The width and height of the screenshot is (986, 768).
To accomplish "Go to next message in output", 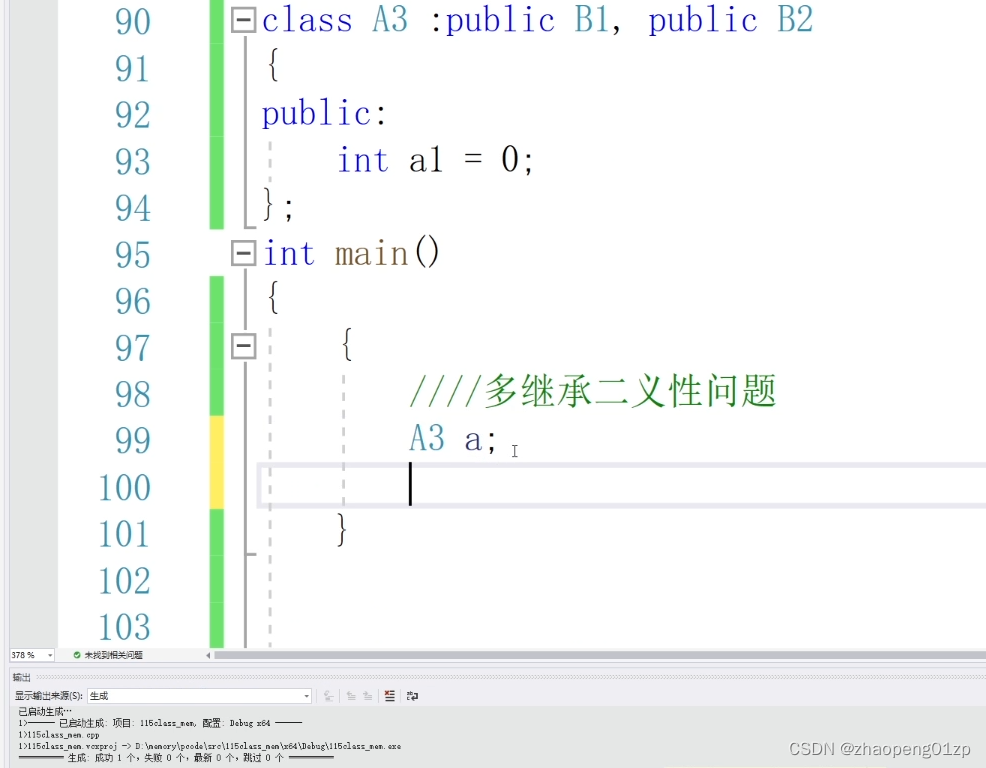I will coord(366,695).
